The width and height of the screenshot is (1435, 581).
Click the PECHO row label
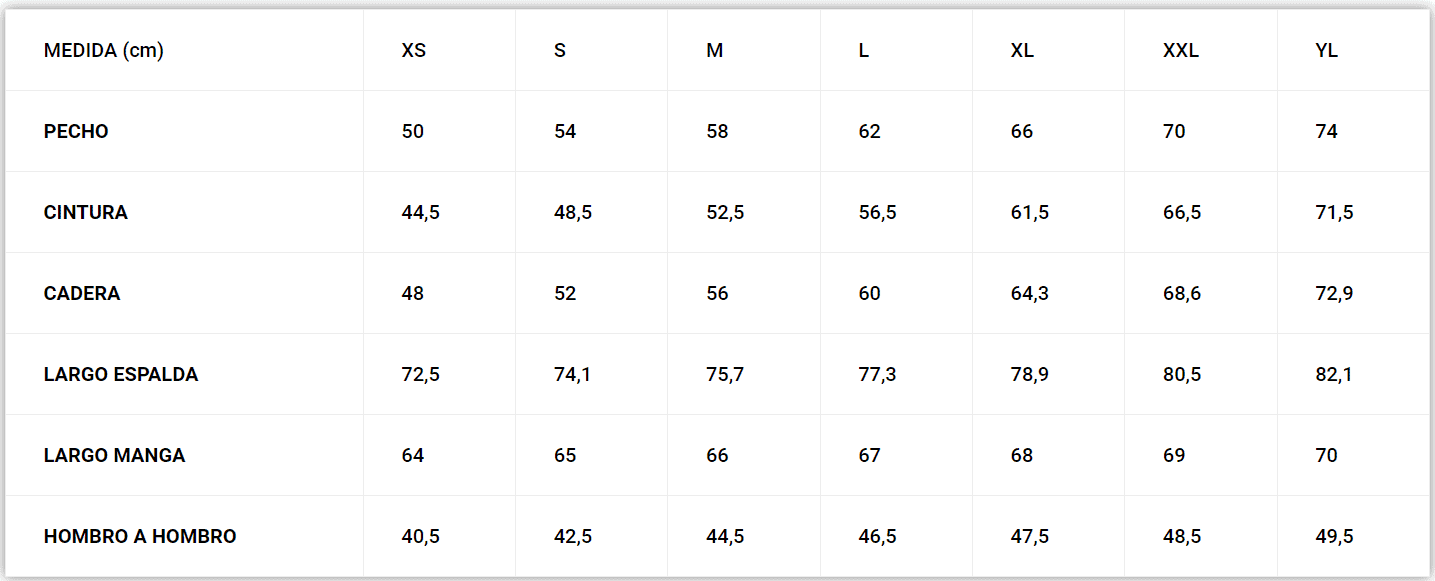76,132
